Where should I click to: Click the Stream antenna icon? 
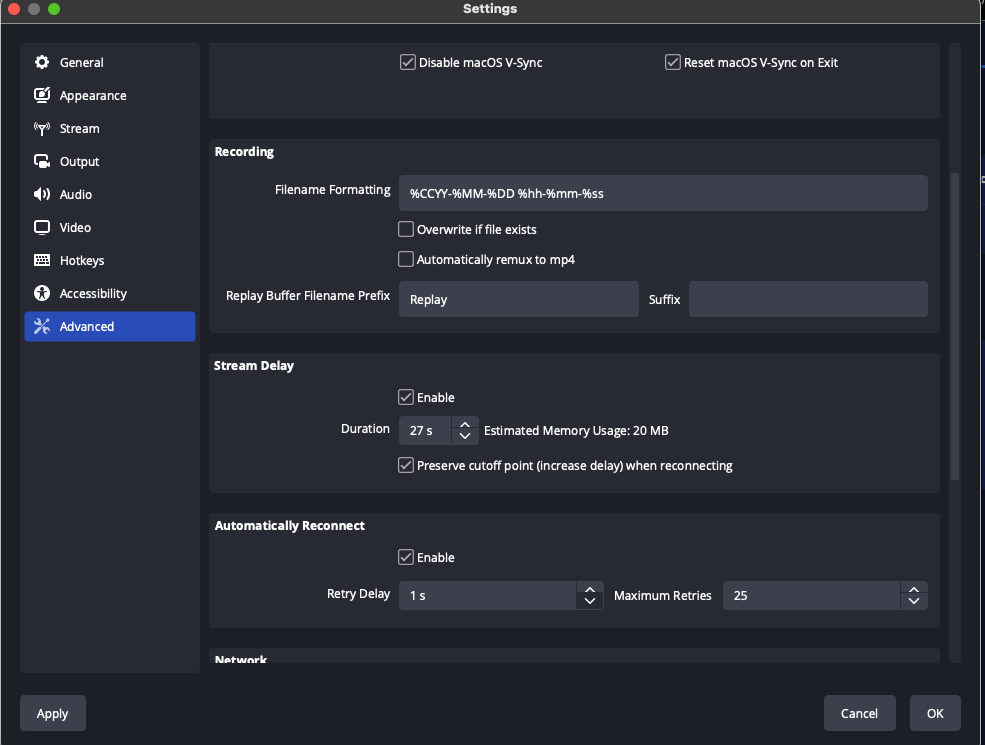pos(42,128)
